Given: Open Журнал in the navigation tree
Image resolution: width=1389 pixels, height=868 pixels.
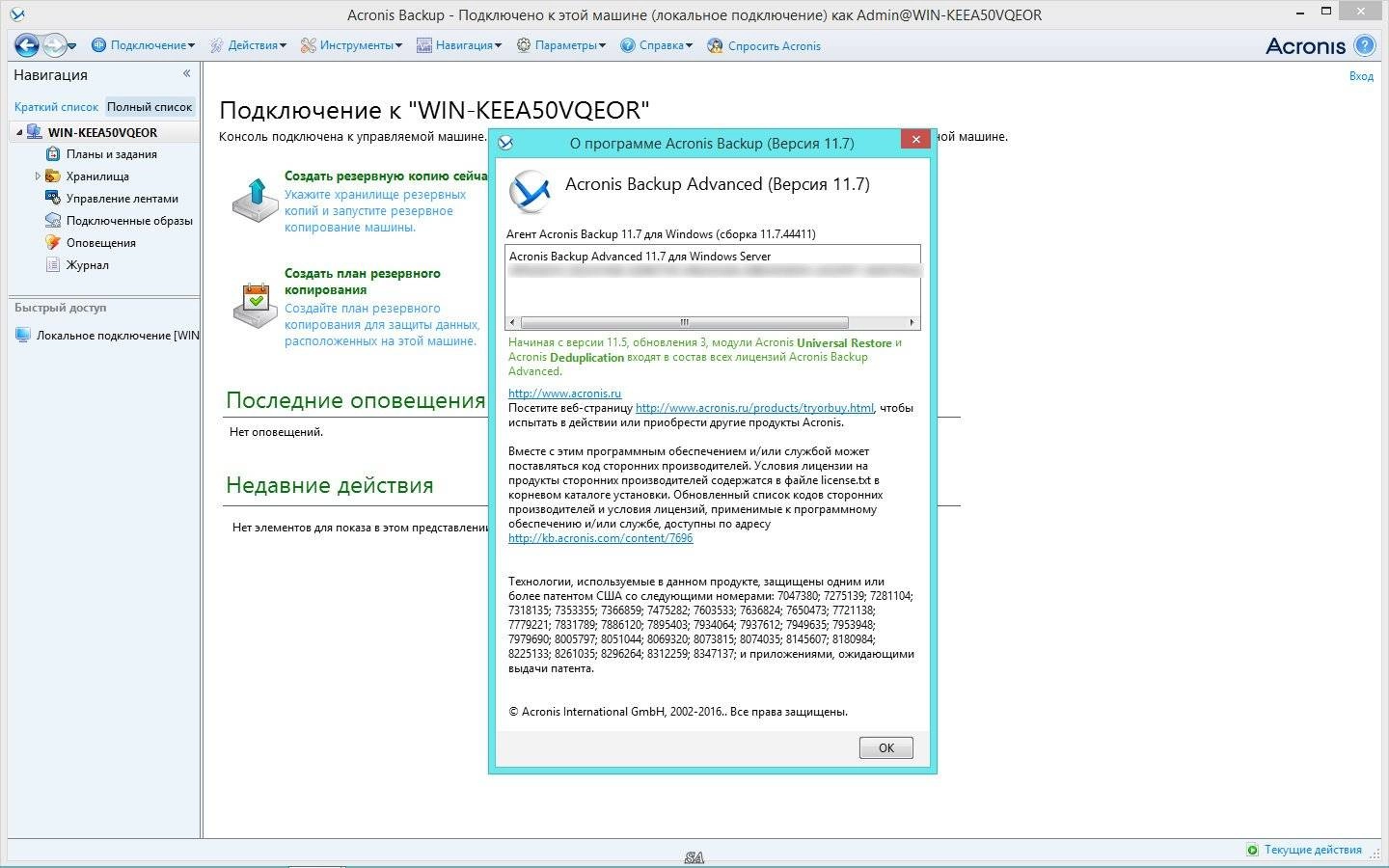Looking at the screenshot, I should 87,265.
